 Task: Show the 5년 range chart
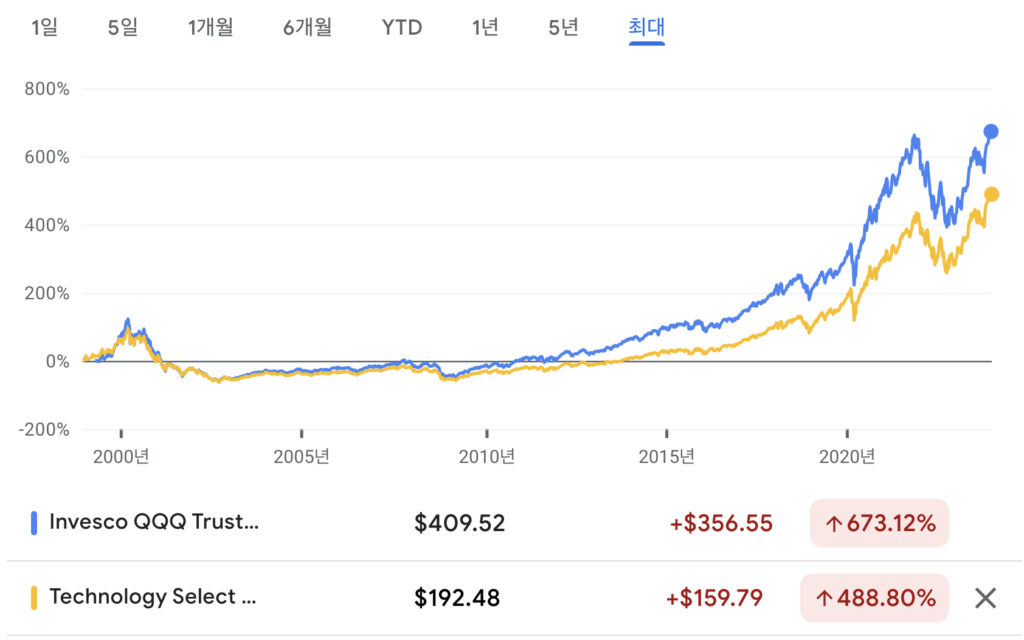pyautogui.click(x=563, y=27)
